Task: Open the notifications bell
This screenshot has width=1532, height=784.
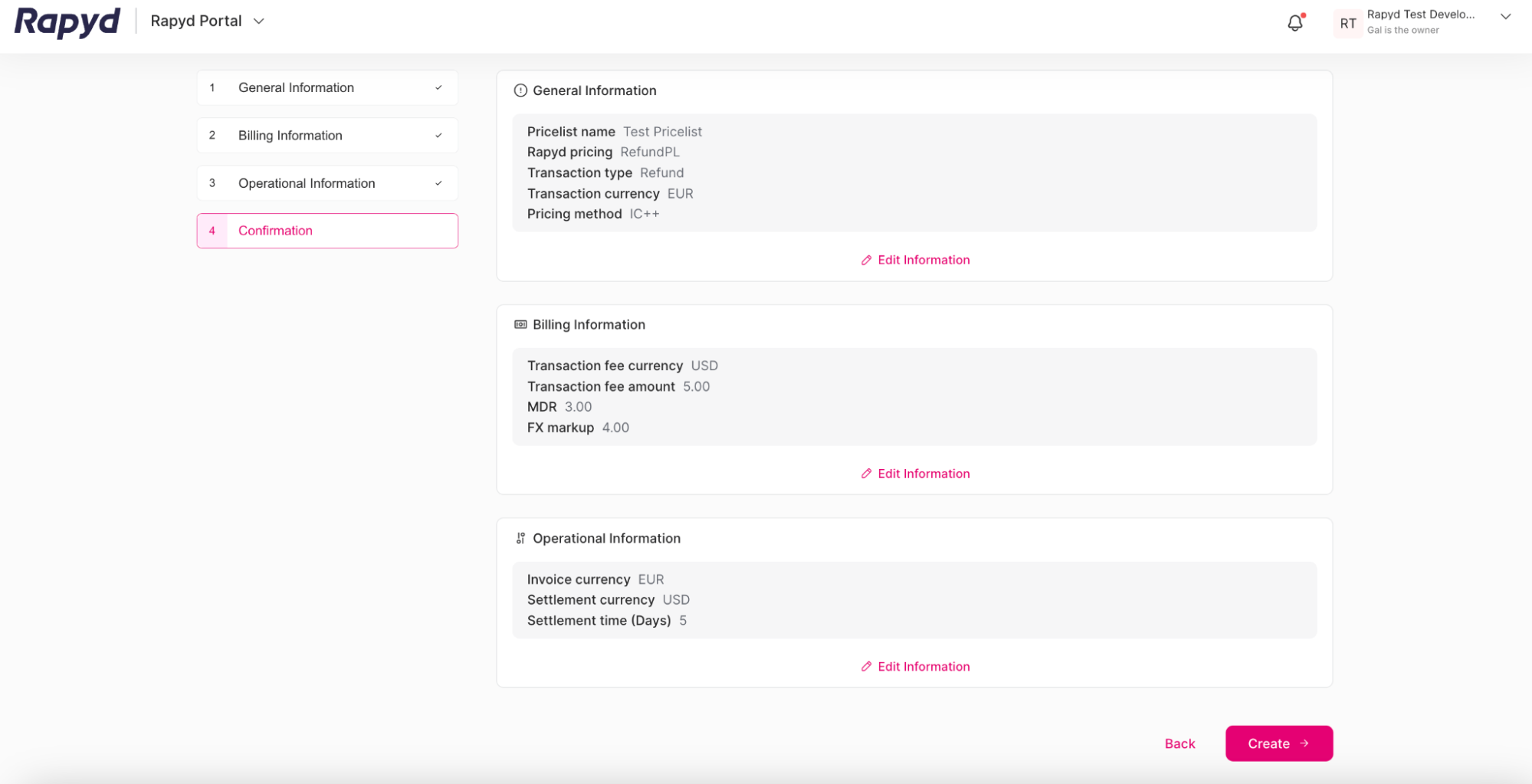Action: coord(1294,23)
